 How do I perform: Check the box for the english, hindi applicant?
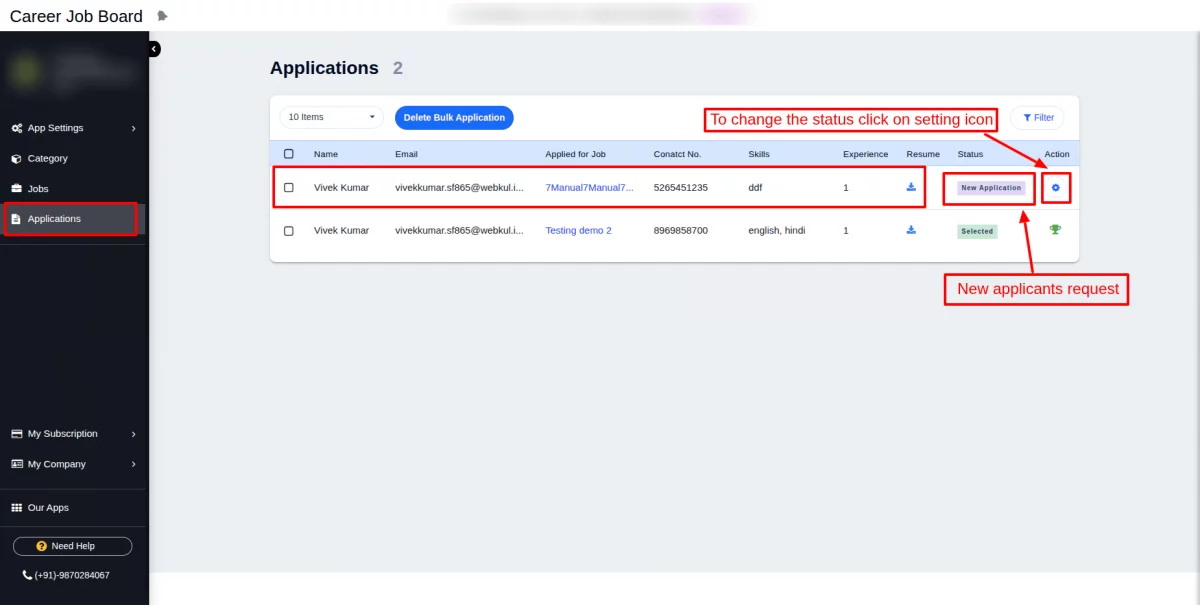coord(289,230)
